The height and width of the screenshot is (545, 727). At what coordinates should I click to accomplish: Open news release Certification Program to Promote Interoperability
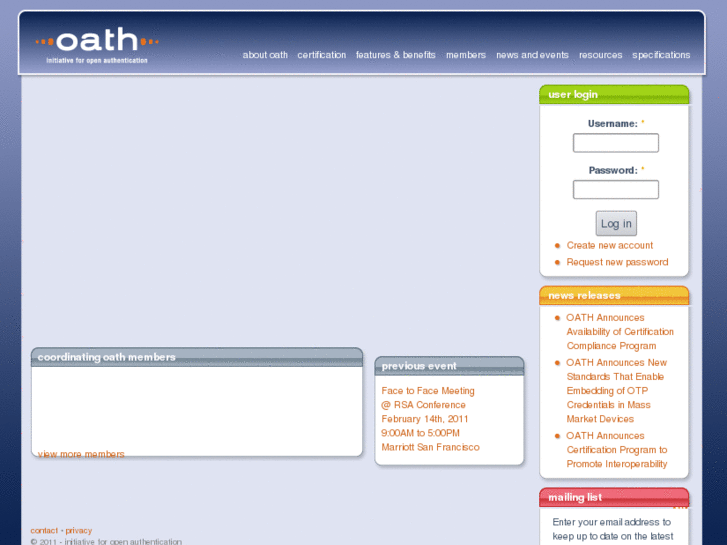[x=617, y=449]
